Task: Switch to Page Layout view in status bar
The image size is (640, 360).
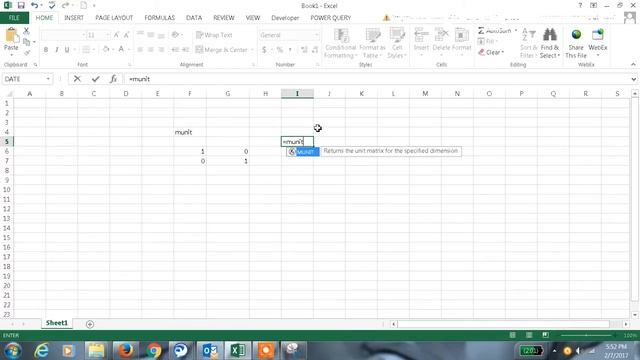Action: pyautogui.click(x=529, y=335)
